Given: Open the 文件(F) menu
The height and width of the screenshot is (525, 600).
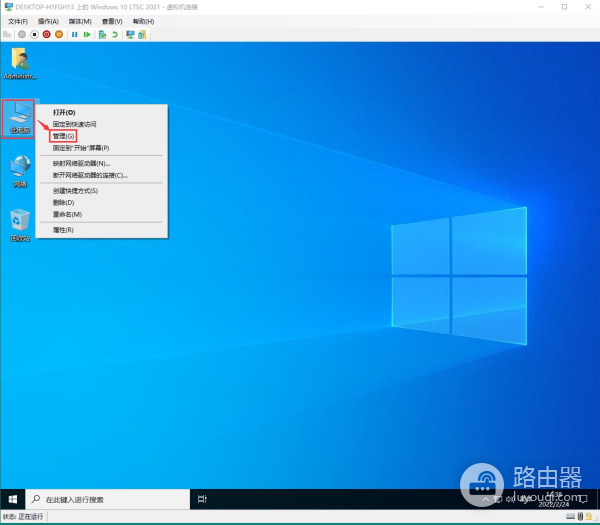Looking at the screenshot, I should coord(18,21).
